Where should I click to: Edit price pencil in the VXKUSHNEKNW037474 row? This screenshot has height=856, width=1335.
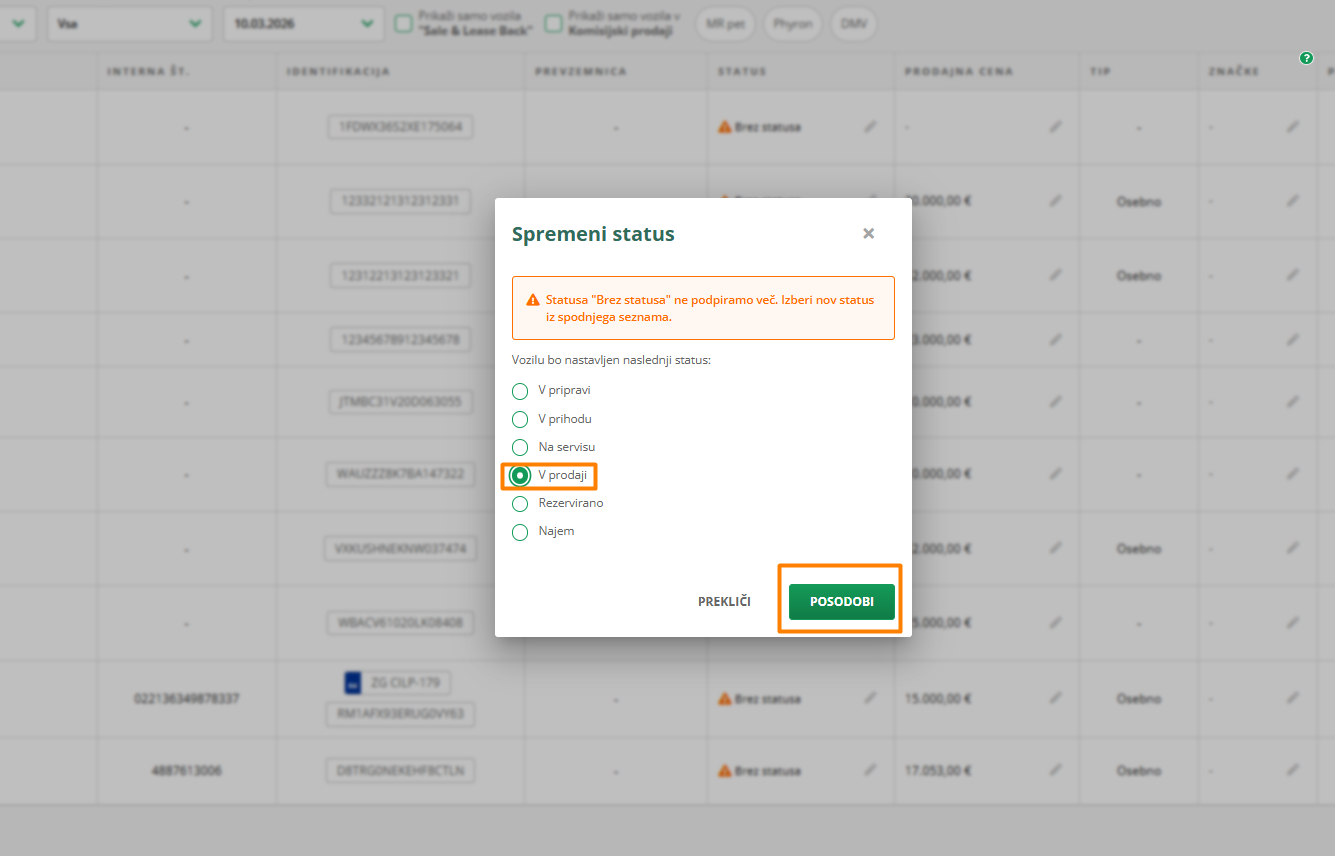pyautogui.click(x=1056, y=549)
